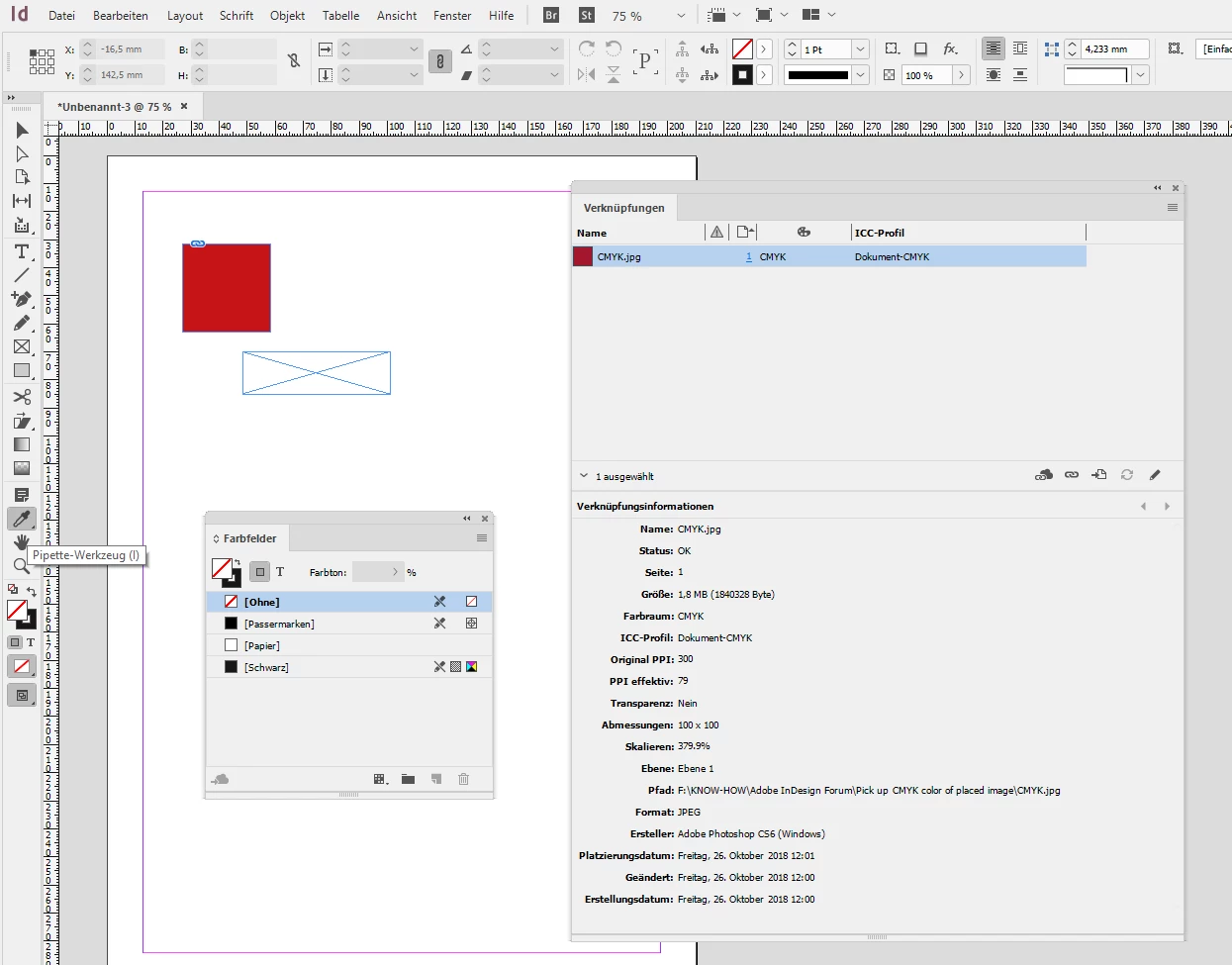The height and width of the screenshot is (965, 1232).
Task: Select the Pencil tool
Action: tap(22, 323)
